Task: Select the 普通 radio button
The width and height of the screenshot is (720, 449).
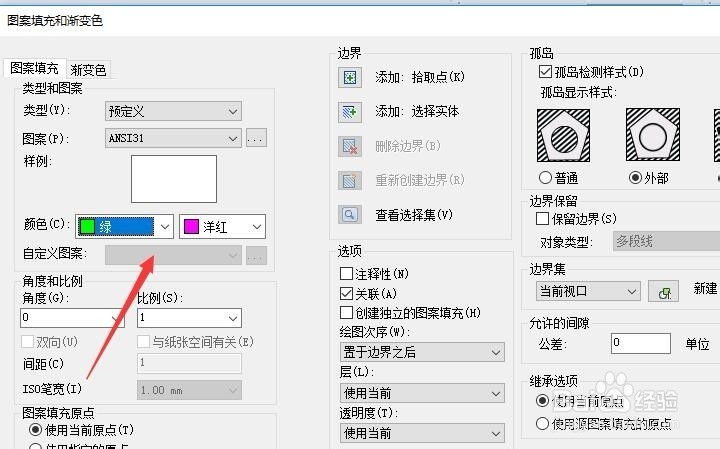Action: click(x=545, y=177)
